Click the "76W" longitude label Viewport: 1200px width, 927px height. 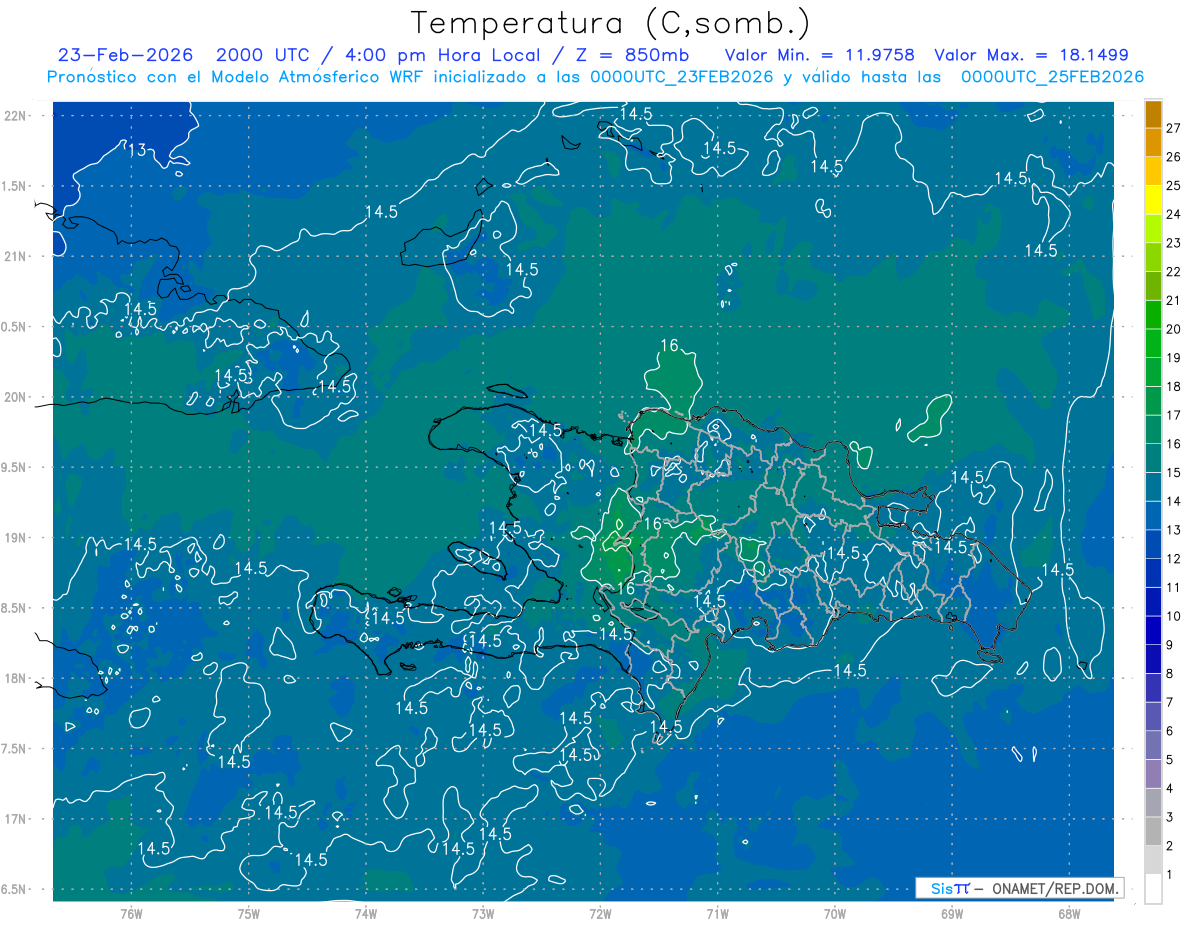[x=131, y=913]
